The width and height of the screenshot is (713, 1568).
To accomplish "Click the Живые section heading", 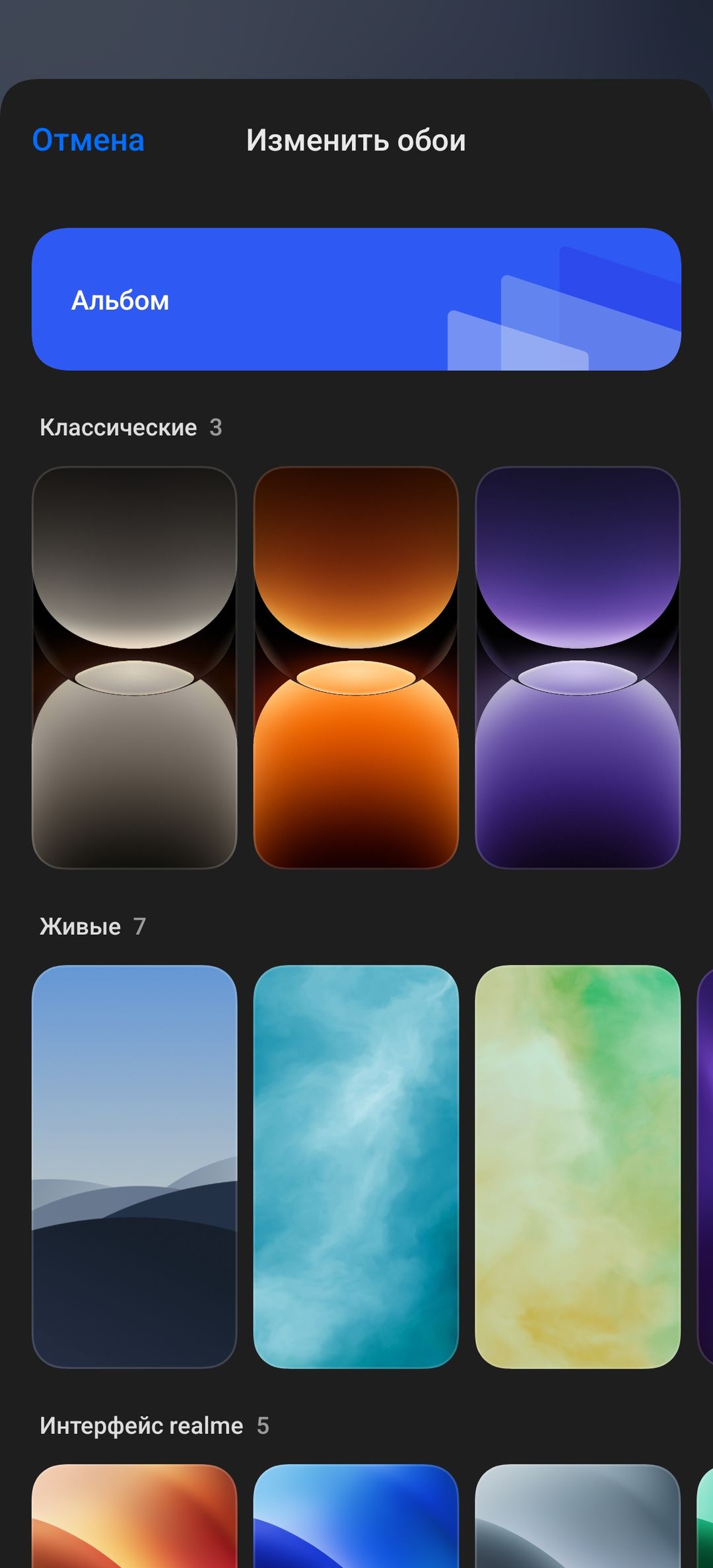I will pos(80,927).
